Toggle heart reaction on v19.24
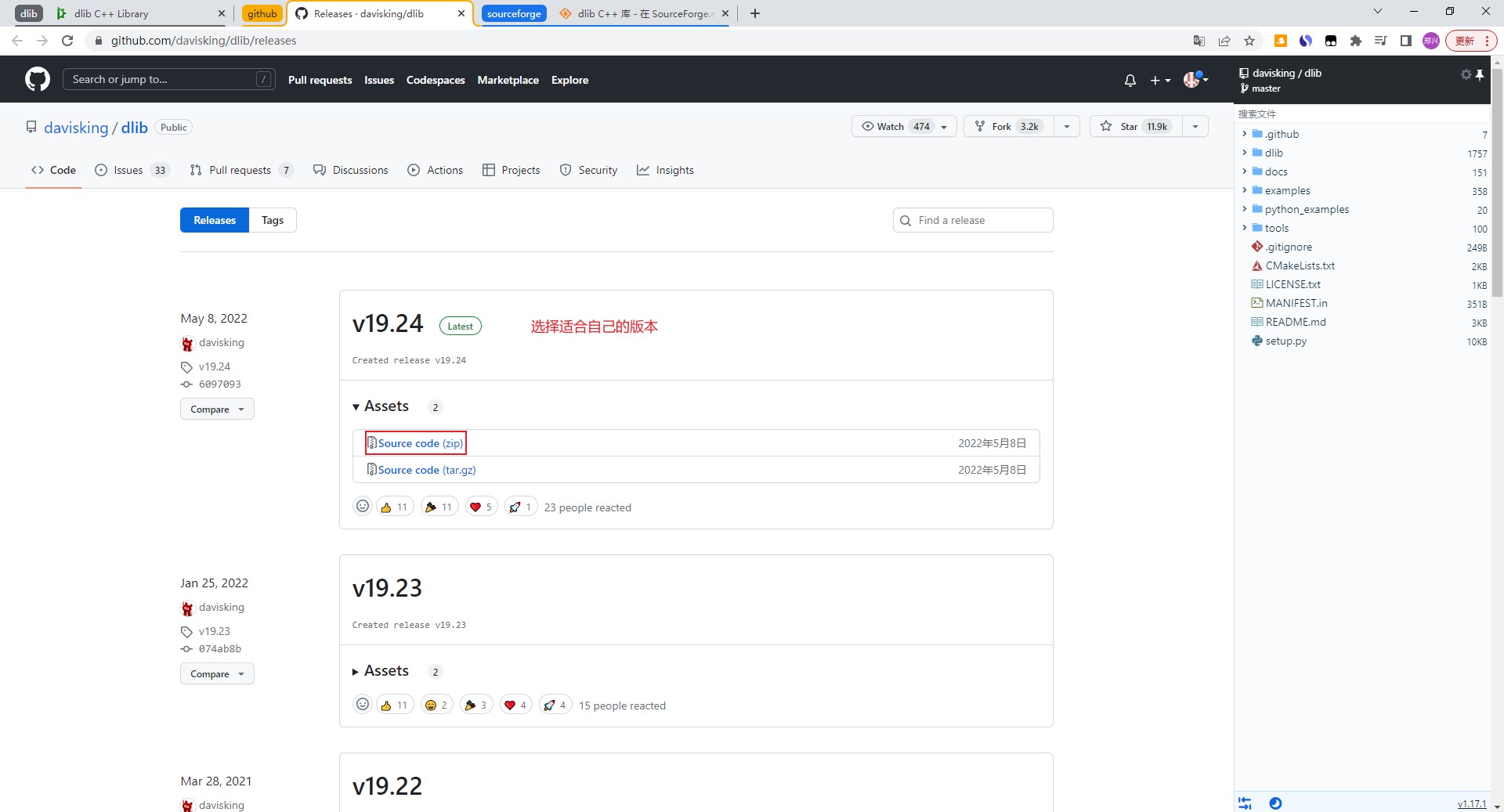1504x812 pixels. pos(481,507)
